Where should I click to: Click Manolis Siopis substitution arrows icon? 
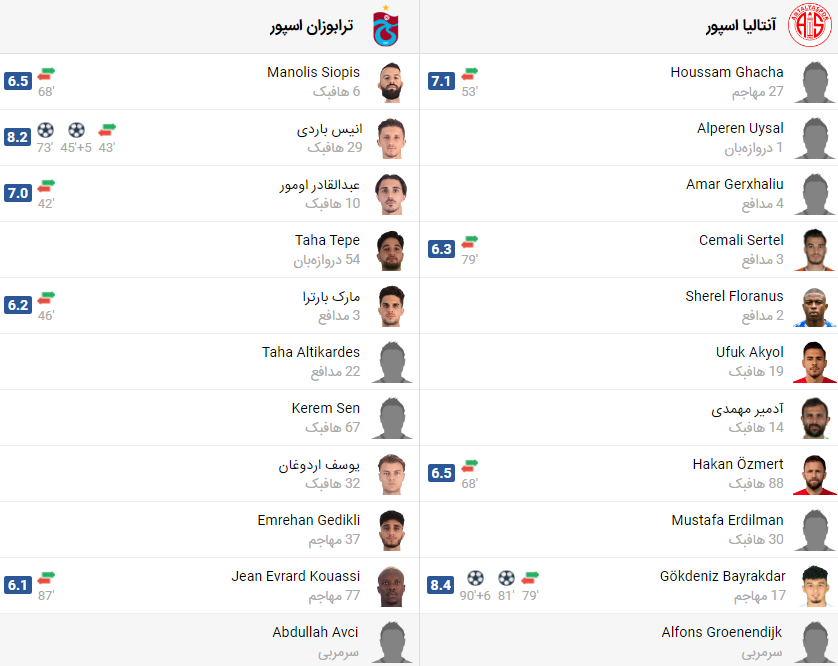pos(46,73)
